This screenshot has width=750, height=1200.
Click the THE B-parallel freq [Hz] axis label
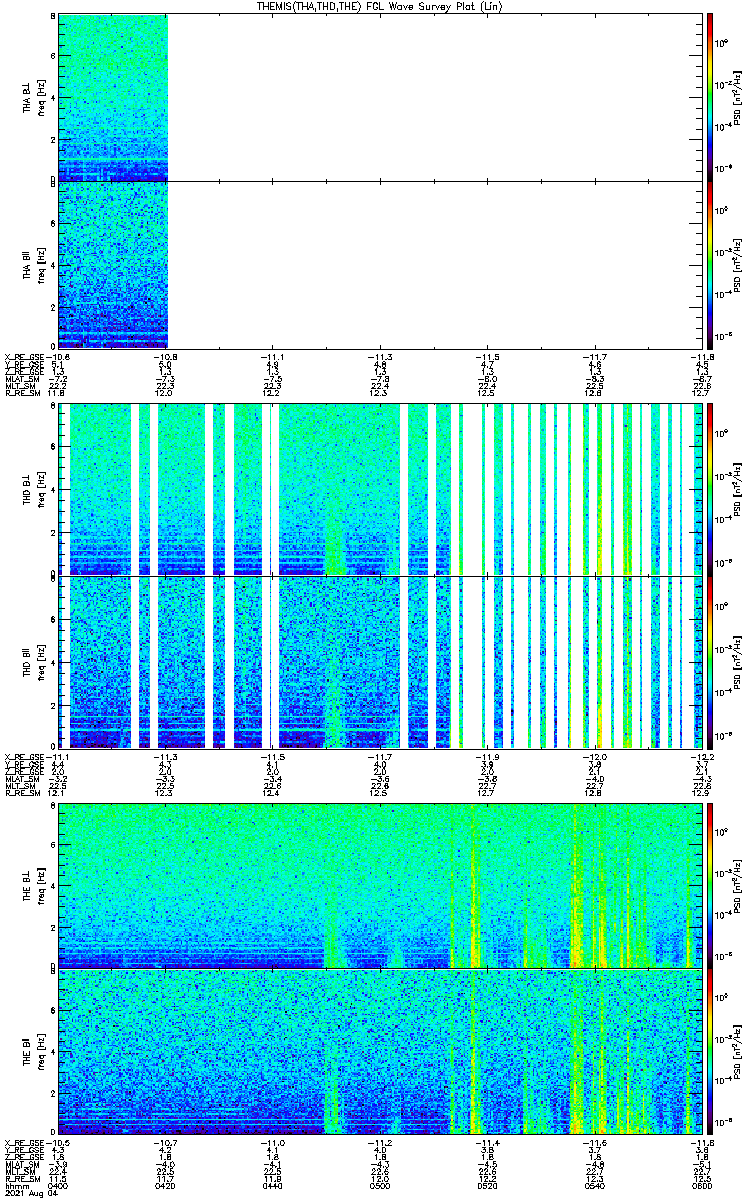point(41,1052)
